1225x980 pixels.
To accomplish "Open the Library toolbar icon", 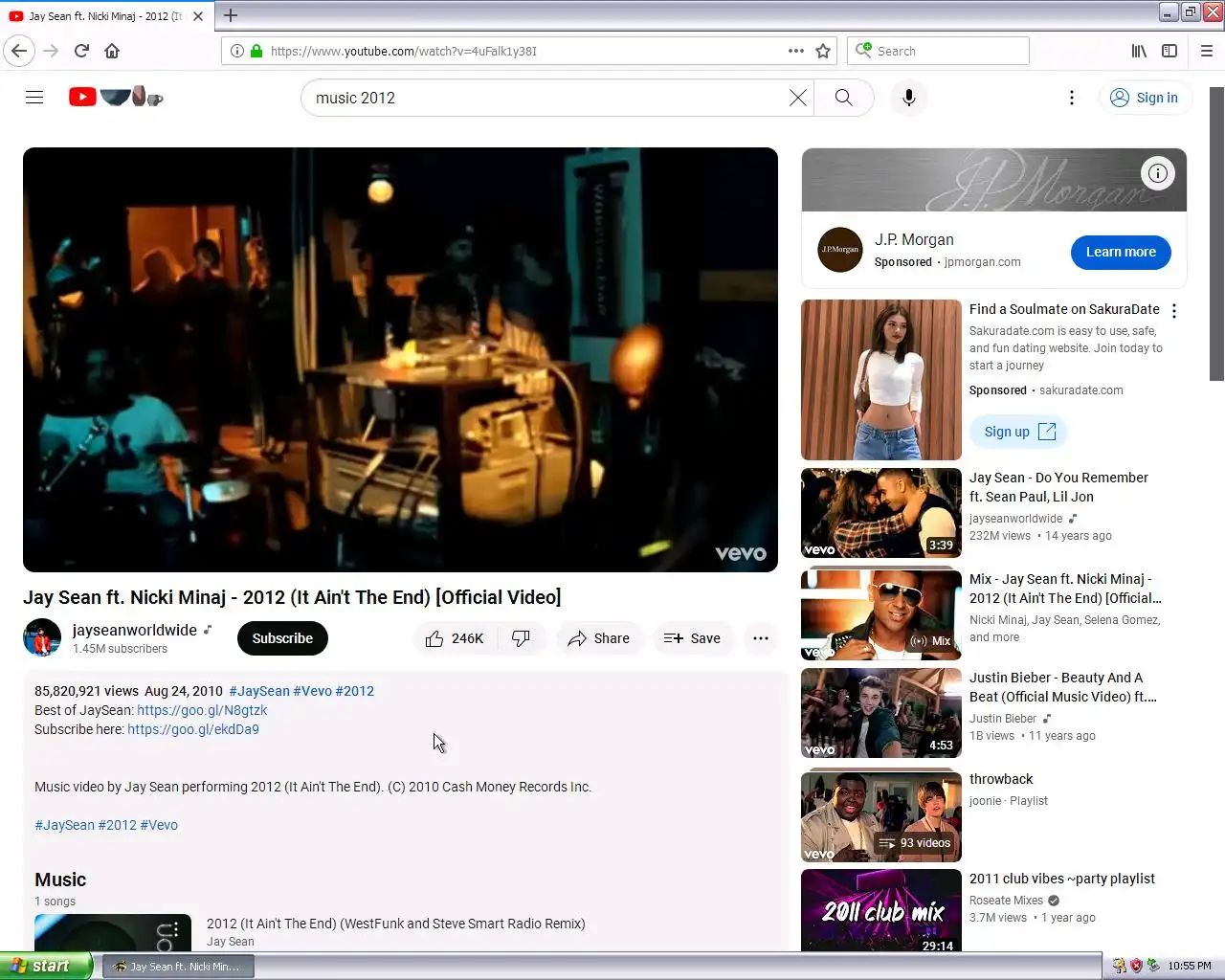I will point(1139,51).
